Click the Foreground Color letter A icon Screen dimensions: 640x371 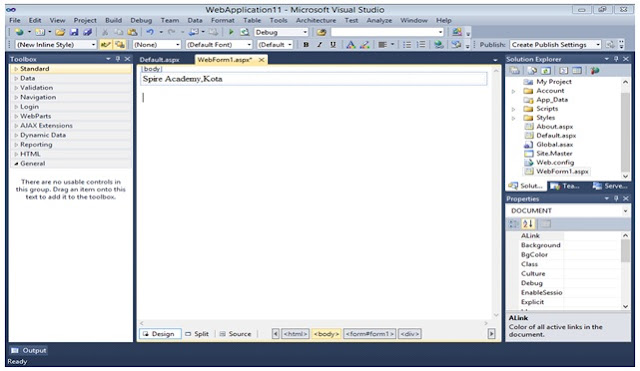[x=350, y=44]
